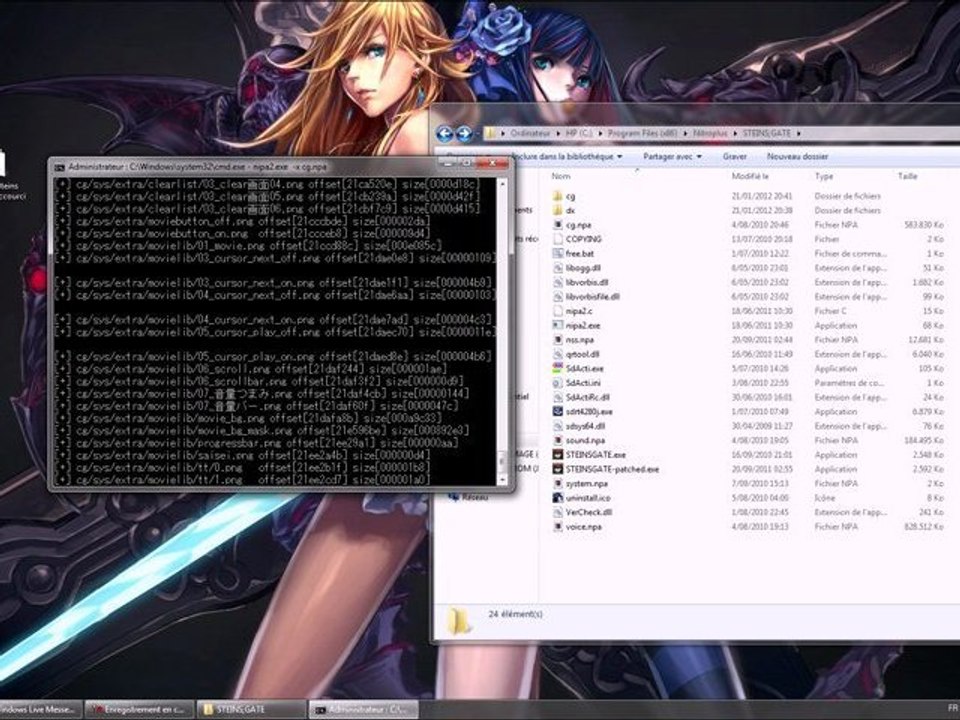Expand the arrow after Nitroplus breadcrumb
The height and width of the screenshot is (720, 960).
[735, 133]
